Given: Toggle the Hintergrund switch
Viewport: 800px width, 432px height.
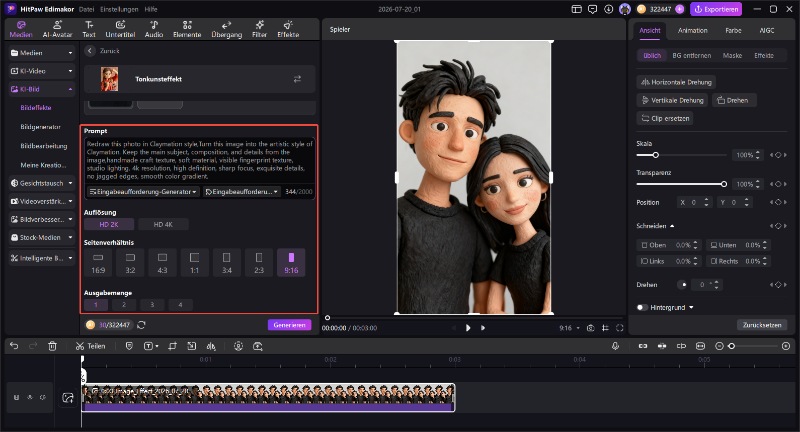Looking at the screenshot, I should pyautogui.click(x=642, y=308).
